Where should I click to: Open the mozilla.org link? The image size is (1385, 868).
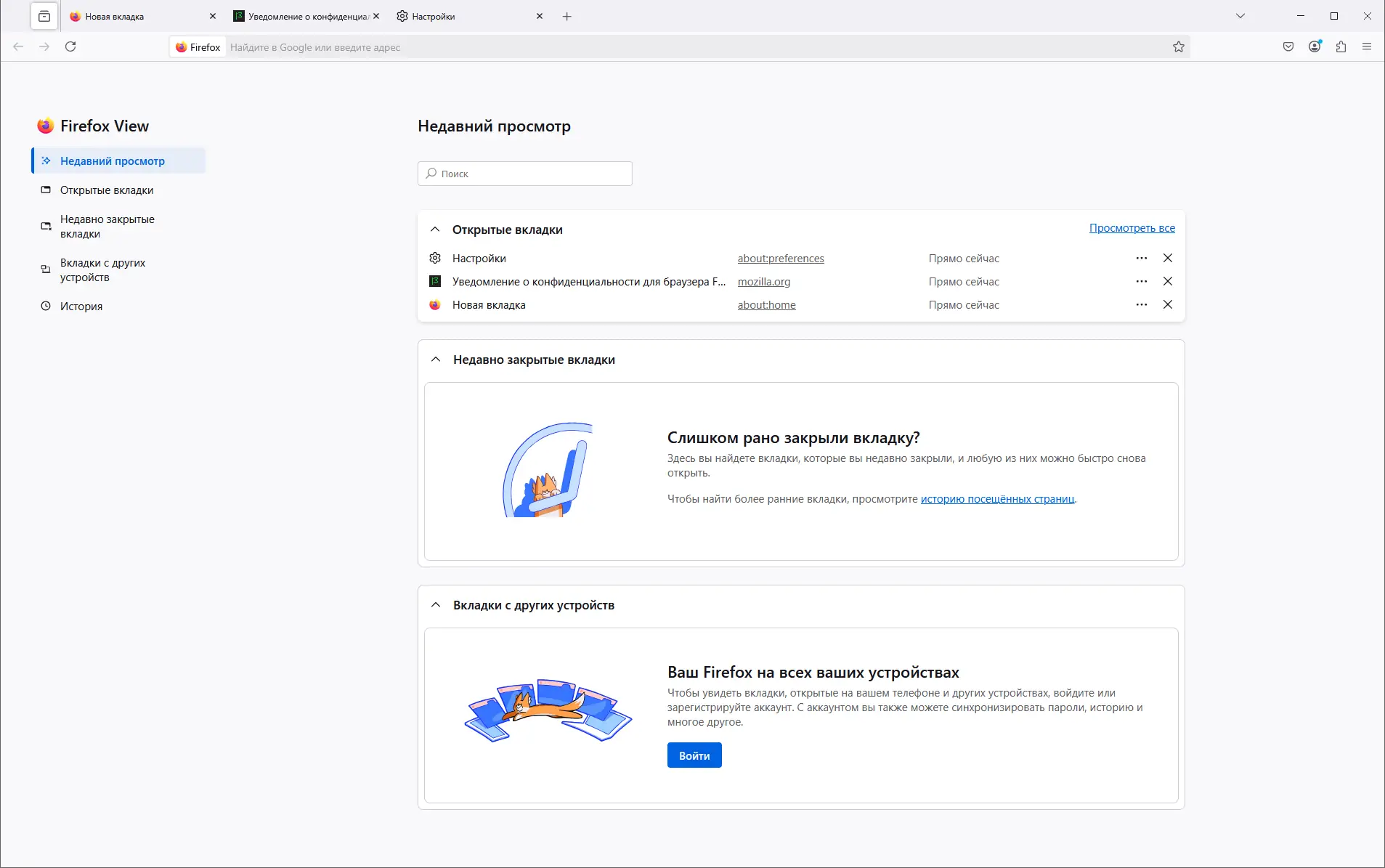click(764, 282)
